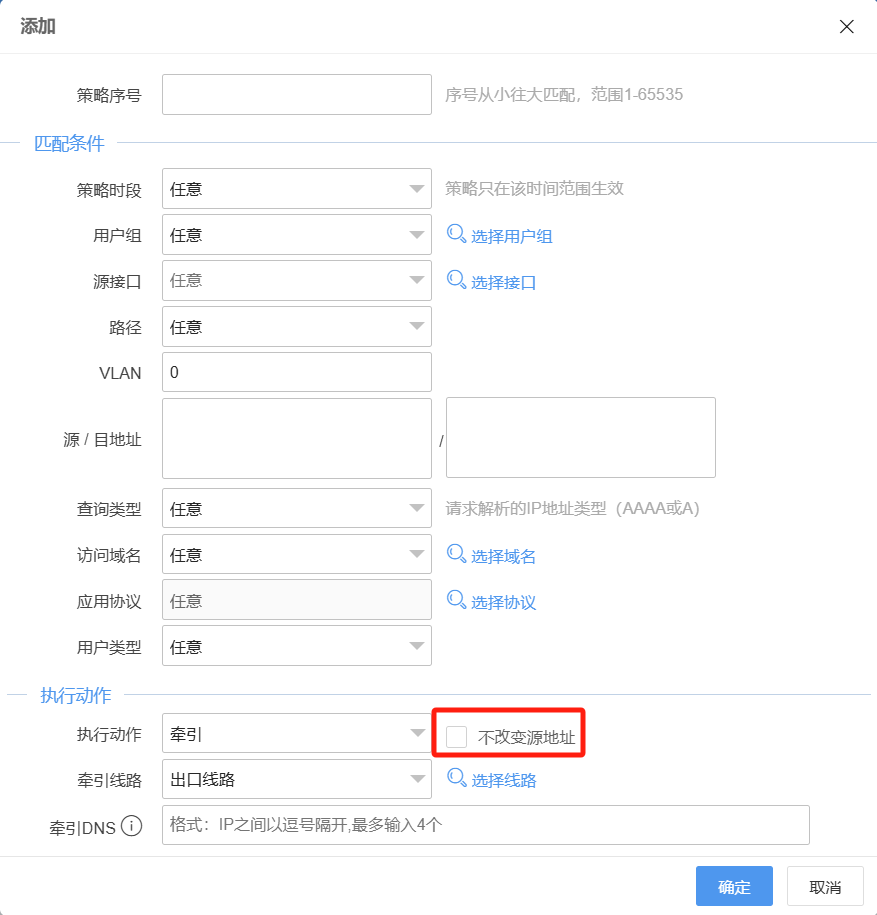Click the 牵引DNS input field
This screenshot has height=915, width=877.
pos(484,824)
